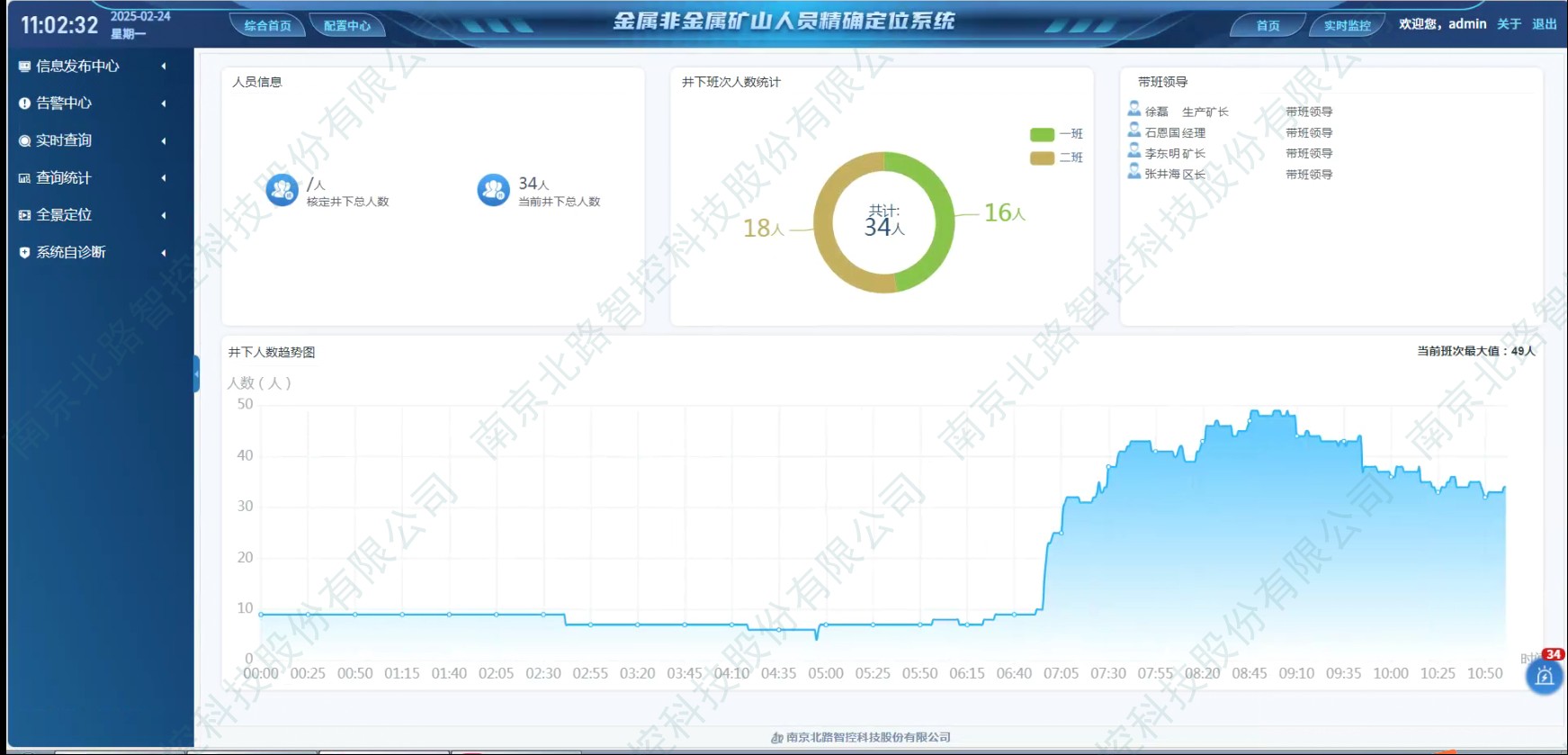Click the 信息发布中心 monitor icon in sidebar
Image resolution: width=1568 pixels, height=755 pixels.
point(24,67)
